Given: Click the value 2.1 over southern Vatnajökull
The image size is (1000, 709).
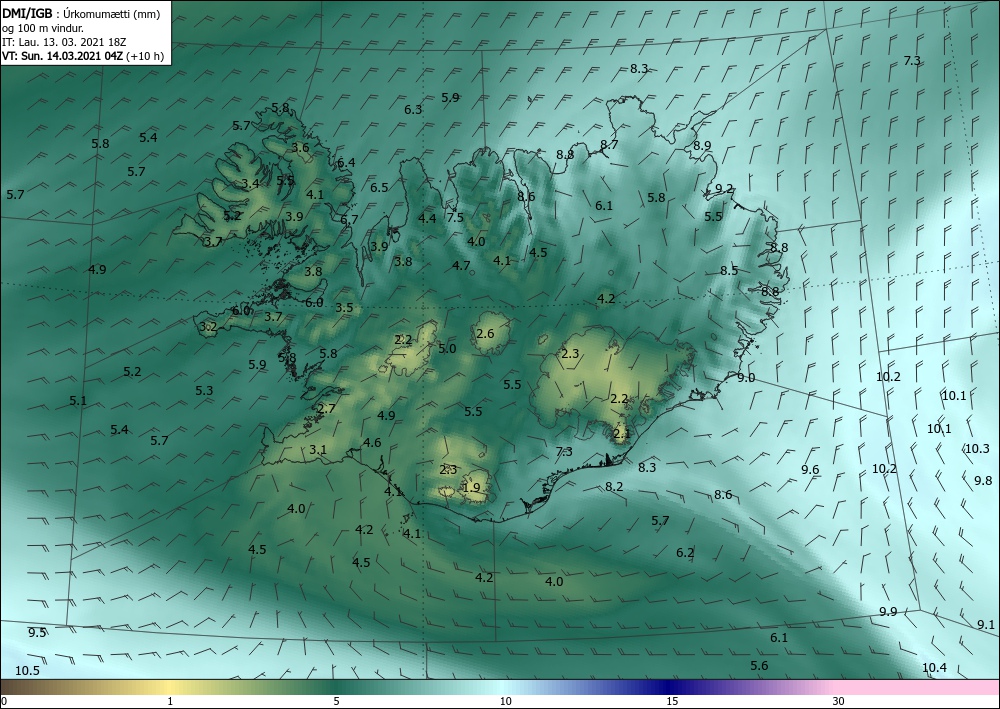Looking at the screenshot, I should (x=621, y=434).
